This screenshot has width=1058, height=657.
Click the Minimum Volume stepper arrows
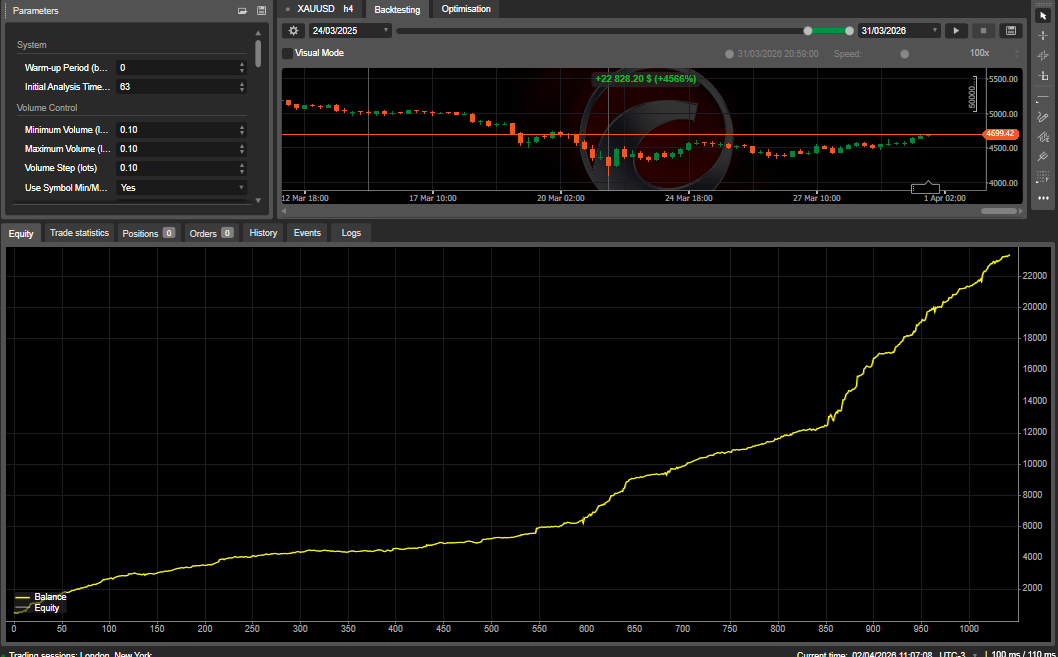pos(242,130)
